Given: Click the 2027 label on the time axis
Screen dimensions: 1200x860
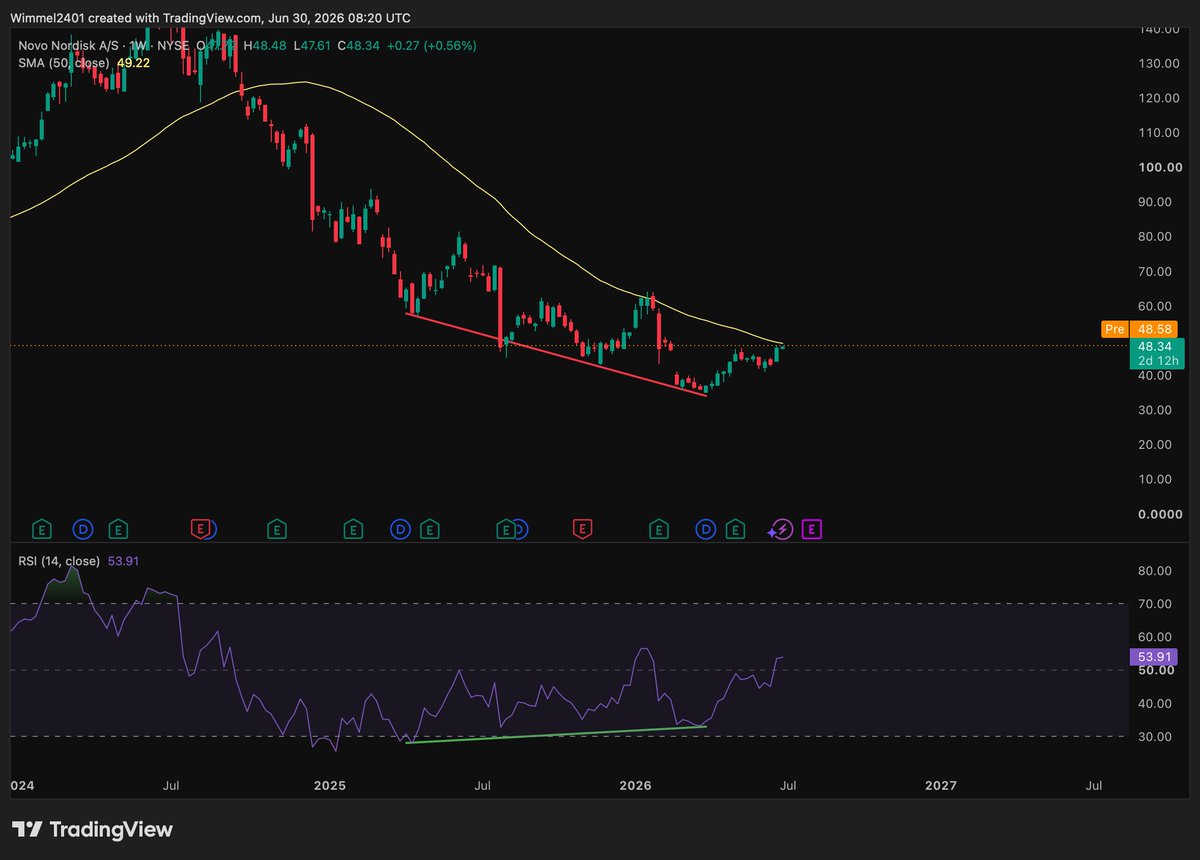Looking at the screenshot, I should point(941,785).
